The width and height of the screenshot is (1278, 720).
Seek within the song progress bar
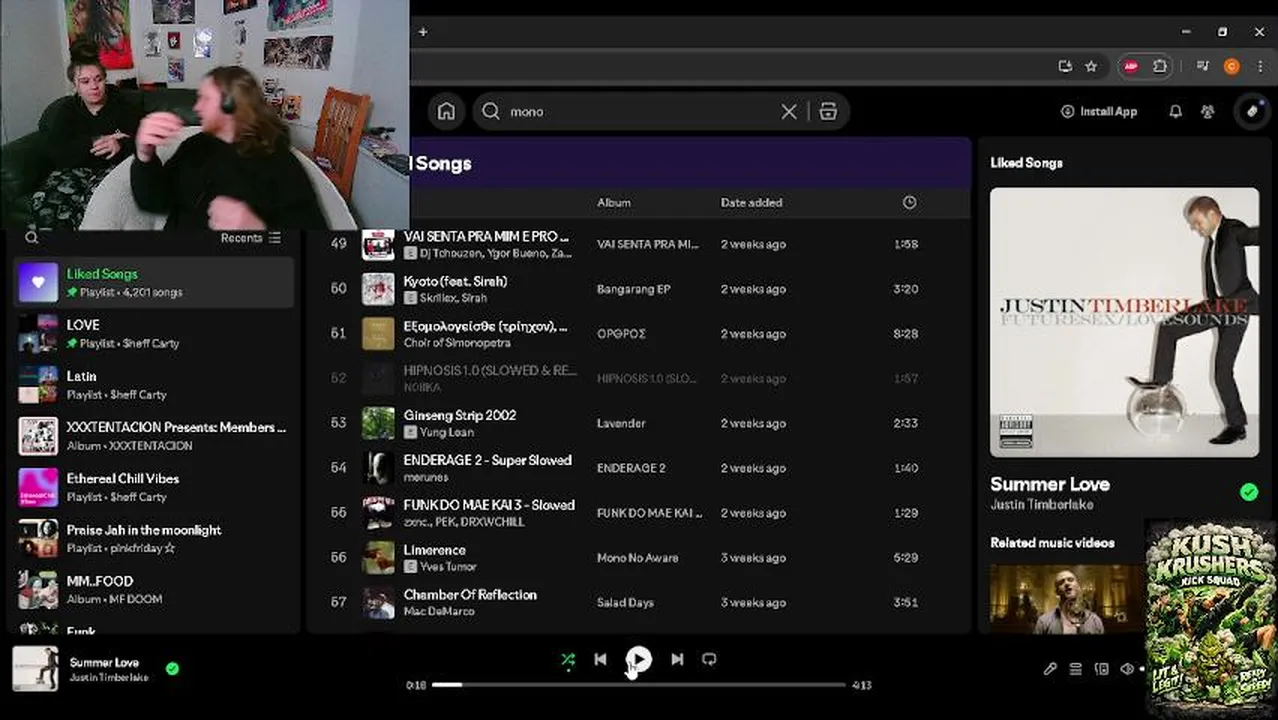[638, 685]
